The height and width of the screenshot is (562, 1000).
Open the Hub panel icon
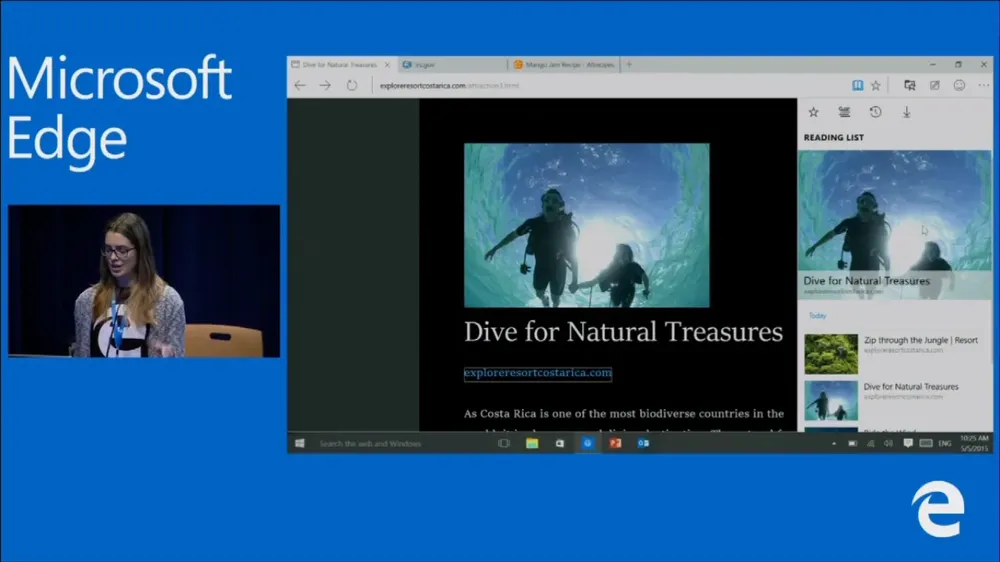(x=909, y=86)
